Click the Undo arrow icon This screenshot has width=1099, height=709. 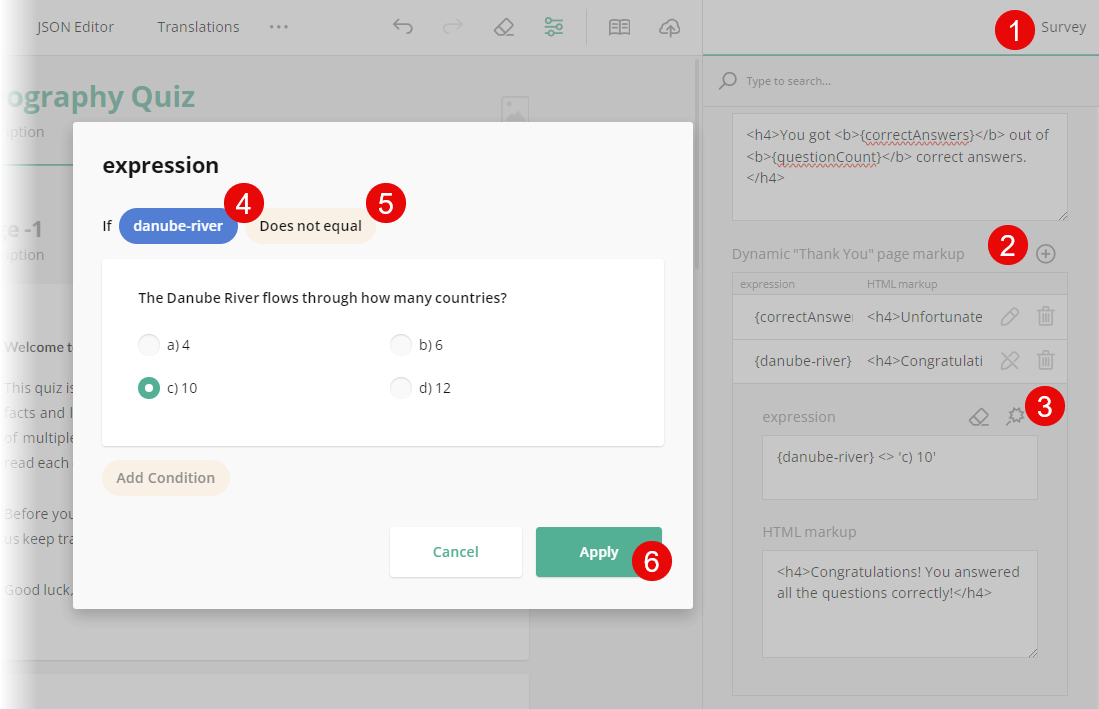[x=403, y=27]
